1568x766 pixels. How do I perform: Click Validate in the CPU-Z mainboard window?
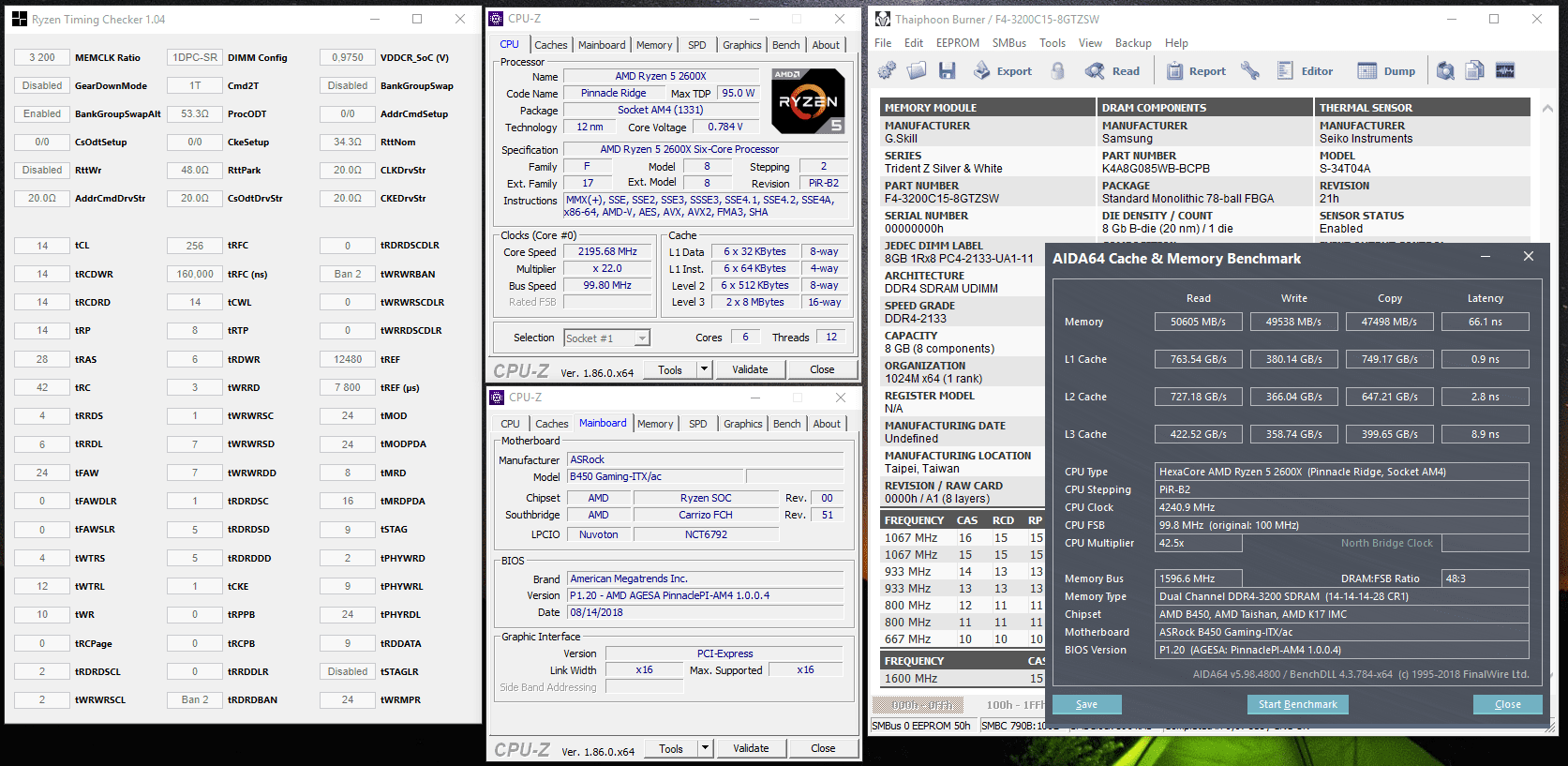[751, 748]
